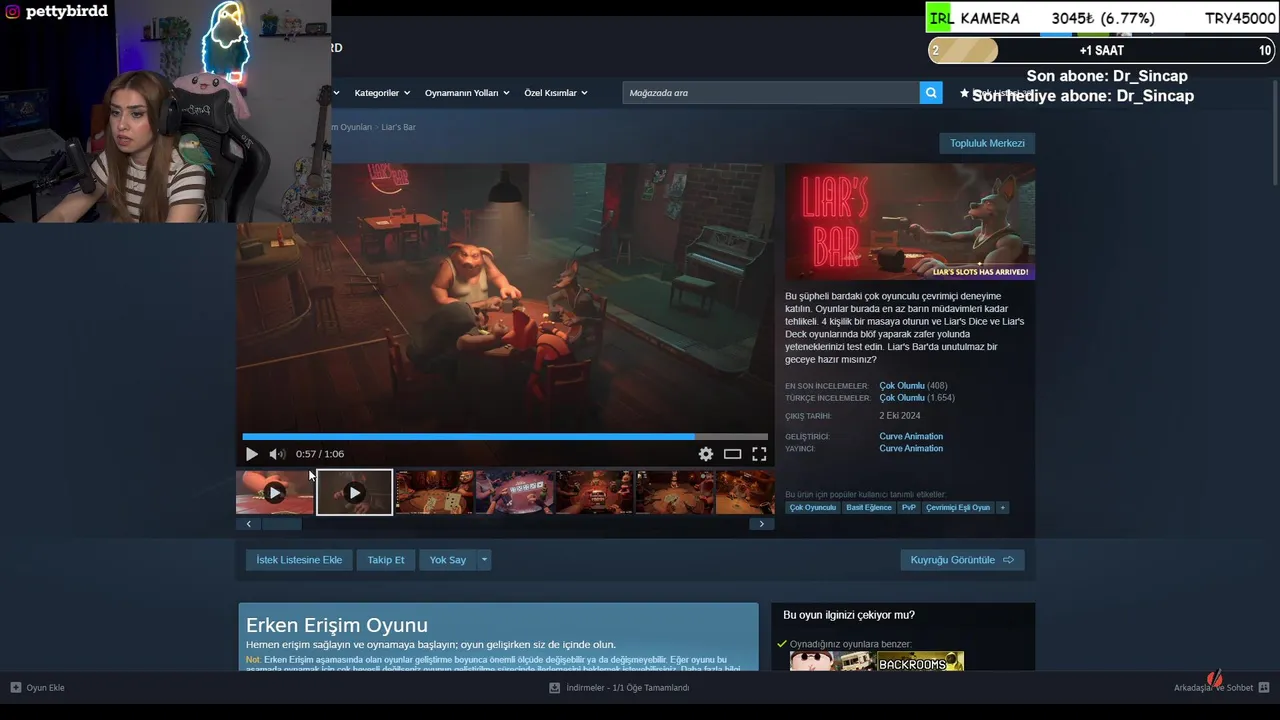Click the Yok Say button
Image resolution: width=1280 pixels, height=720 pixels.
(448, 560)
